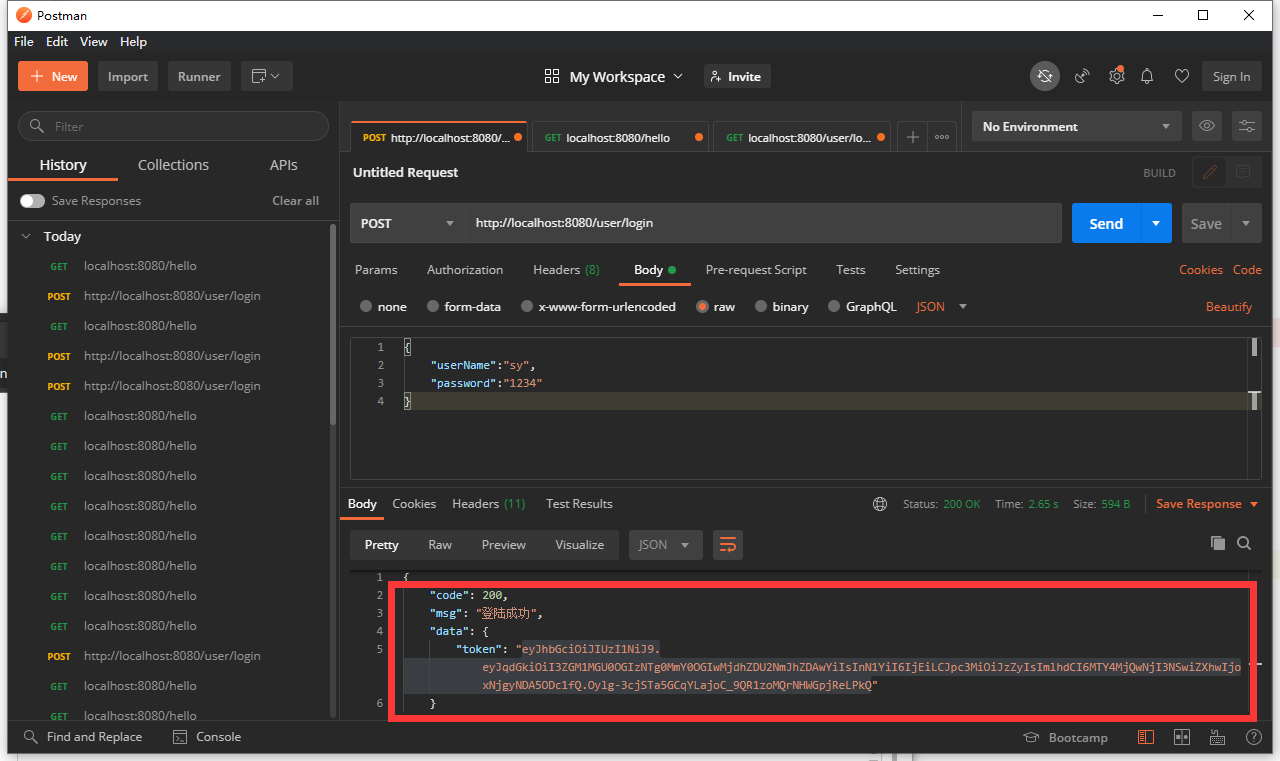Open the View menu
Viewport: 1280px width, 761px height.
(94, 42)
